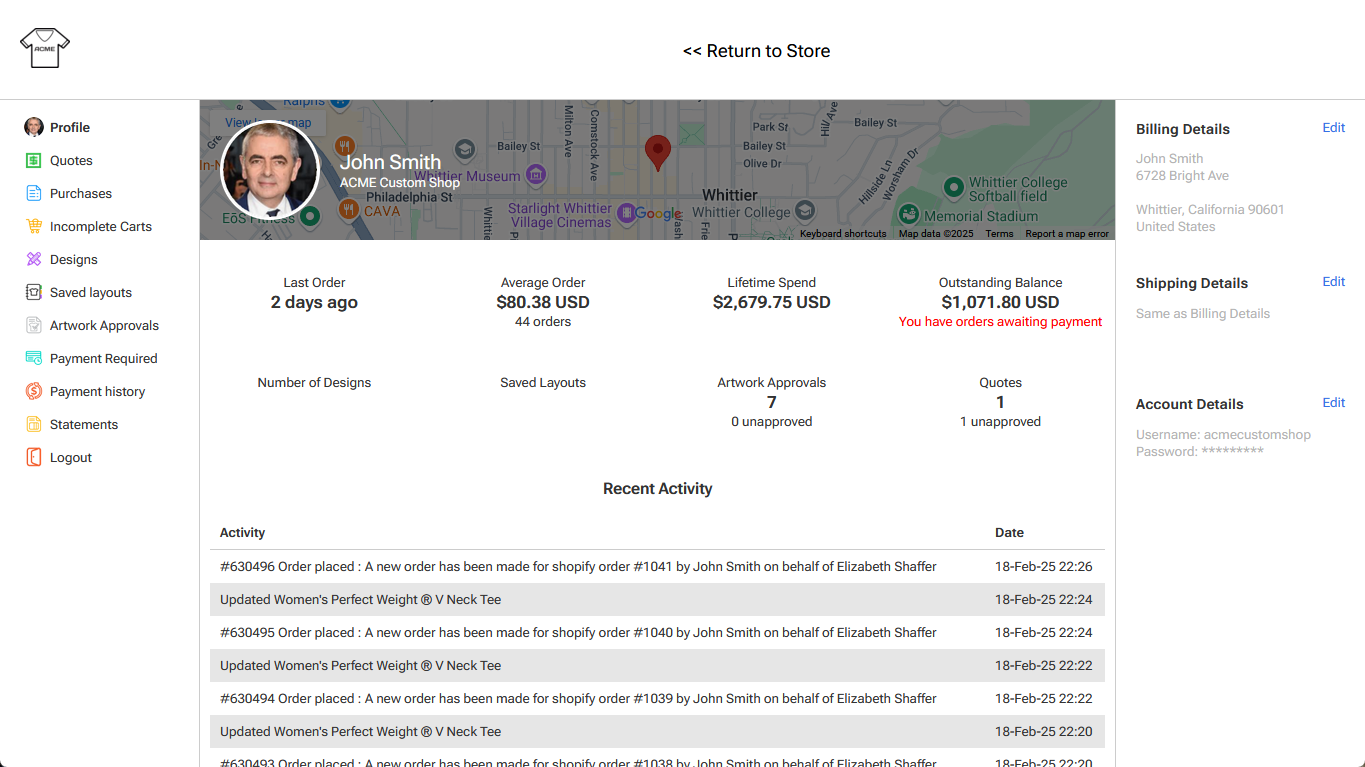Click the Return to Store link
Screen dimensions: 1365x767
coord(756,51)
